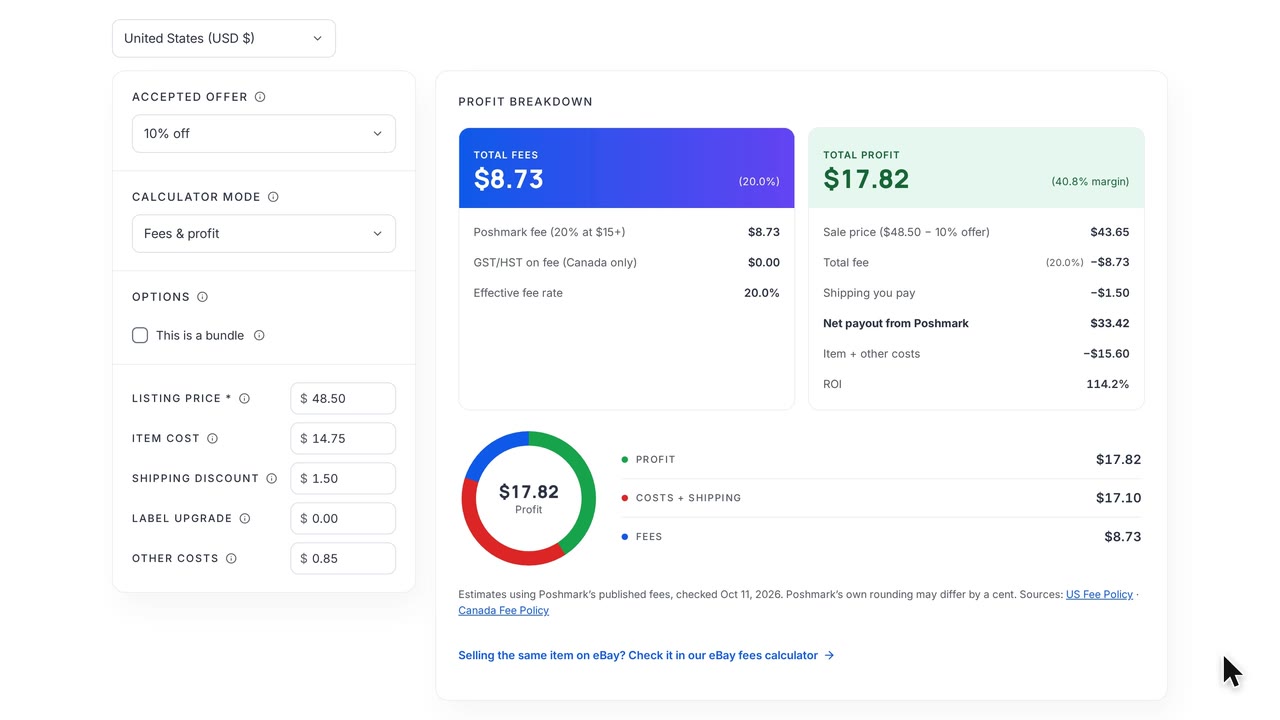The width and height of the screenshot is (1280, 720).
Task: Click the info icon beside Accepted Offer
Action: 260,97
